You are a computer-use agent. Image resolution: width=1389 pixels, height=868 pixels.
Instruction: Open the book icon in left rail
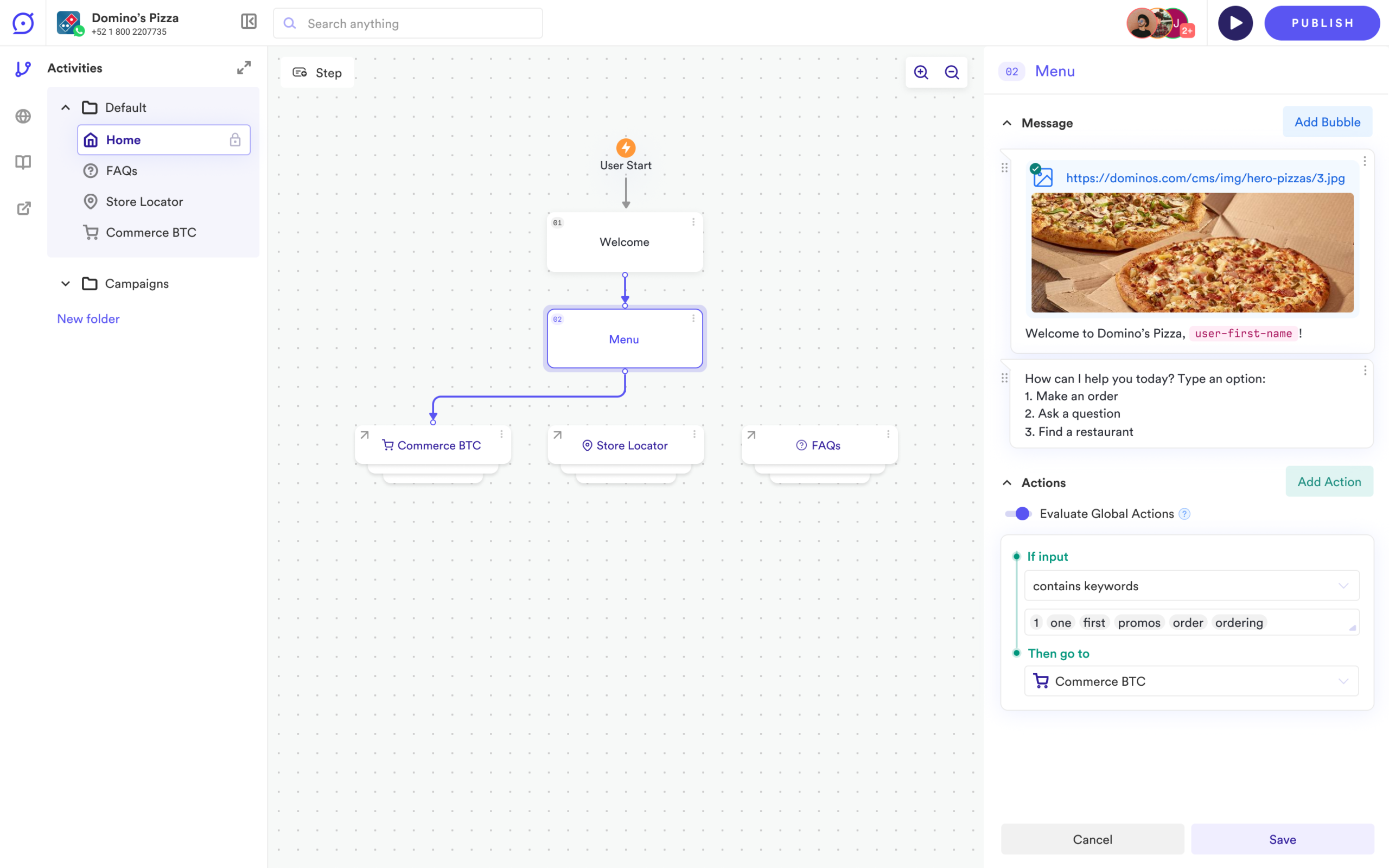coord(23,162)
